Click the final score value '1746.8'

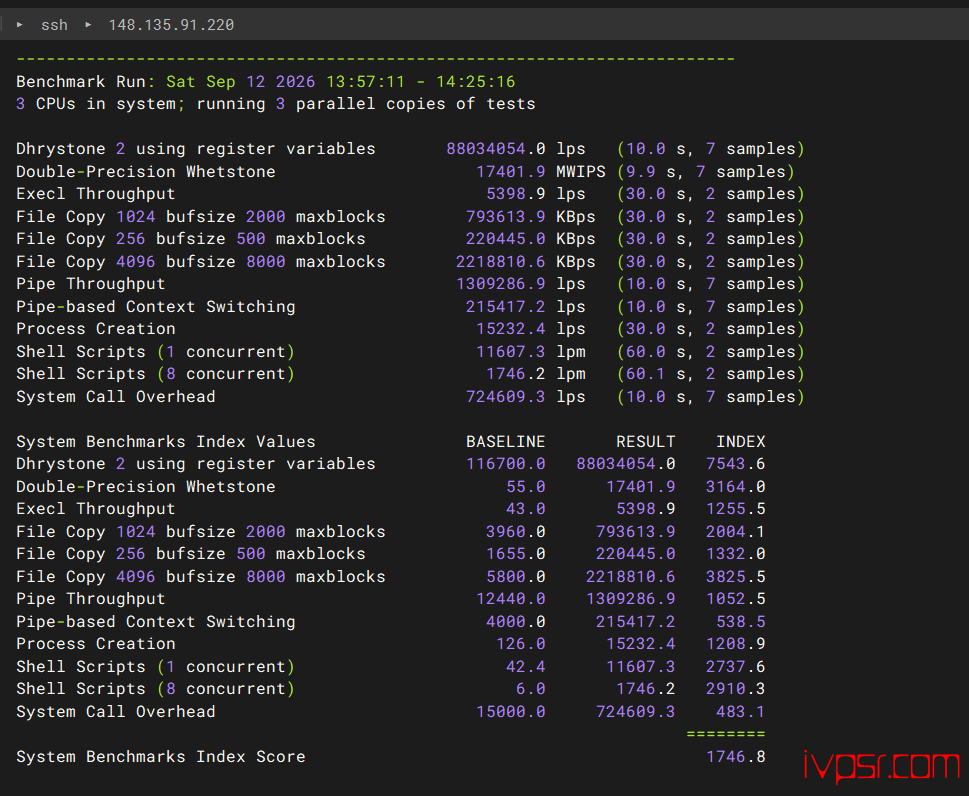735,757
